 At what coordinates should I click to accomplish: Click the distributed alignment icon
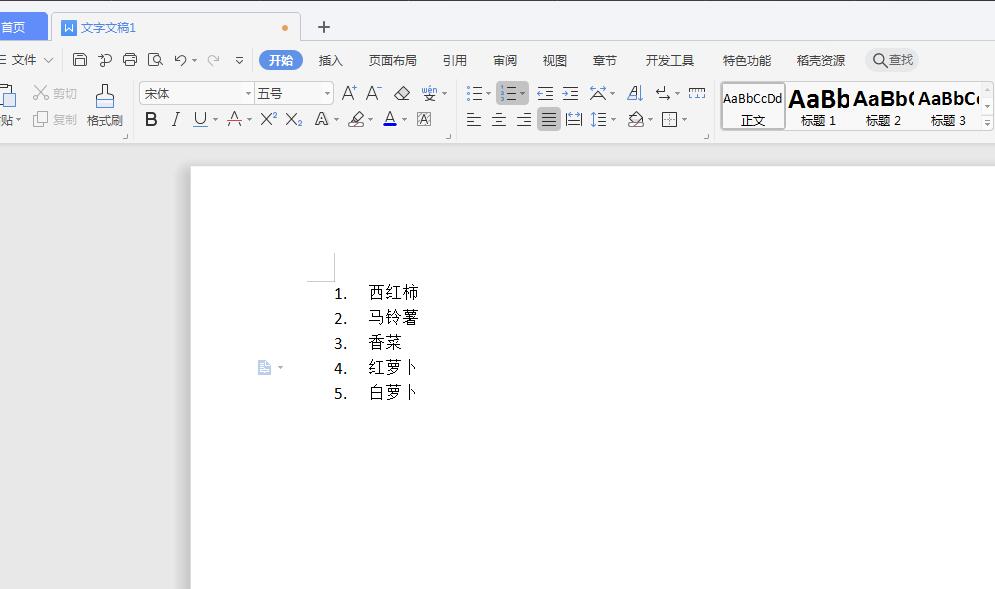coord(574,119)
